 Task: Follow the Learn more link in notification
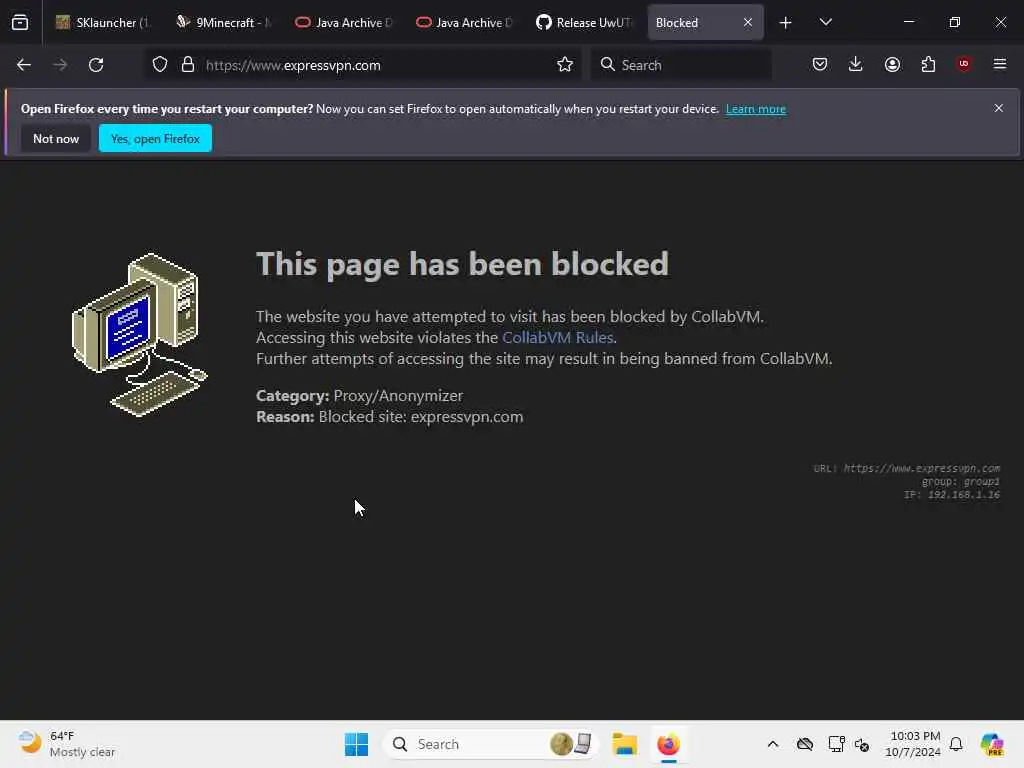[x=756, y=109]
